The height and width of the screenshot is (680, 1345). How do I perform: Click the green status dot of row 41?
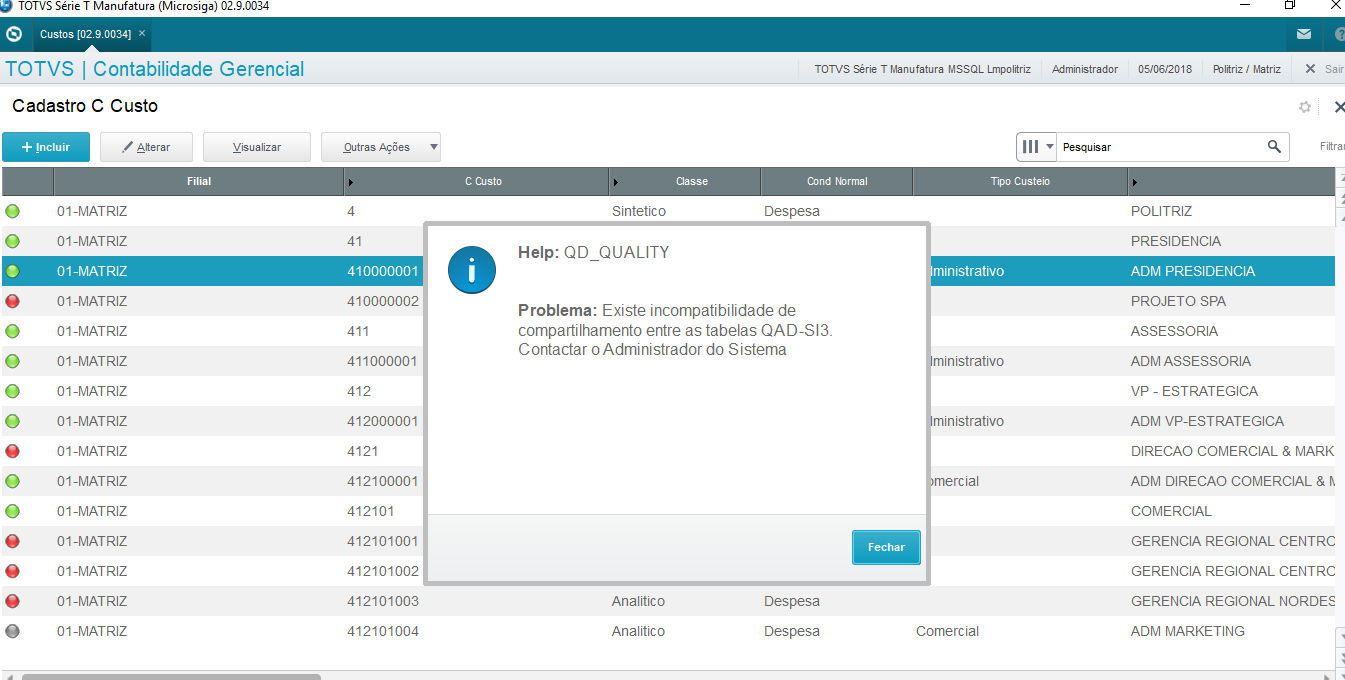point(12,241)
